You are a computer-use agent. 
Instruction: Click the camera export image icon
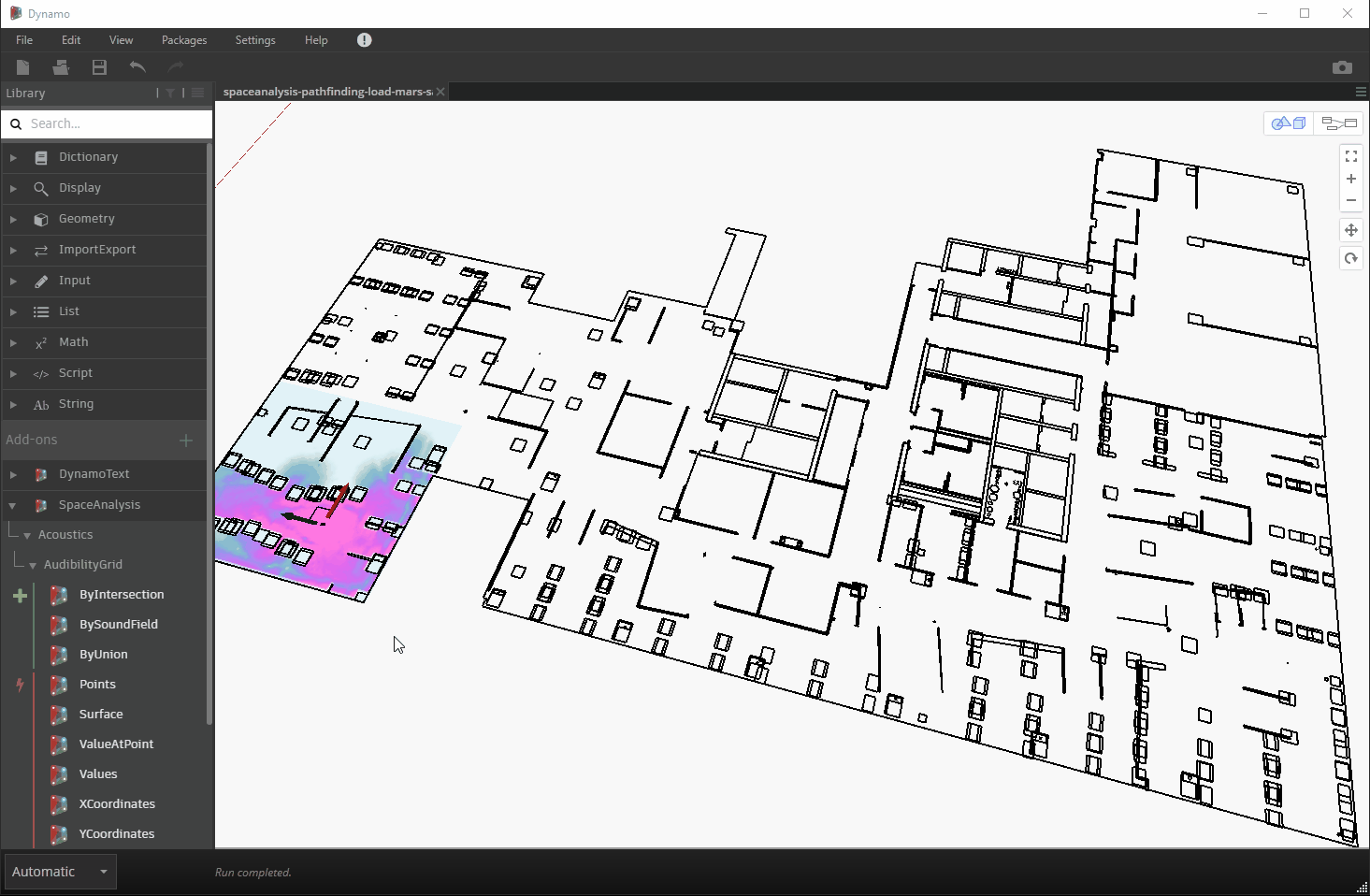tap(1342, 67)
